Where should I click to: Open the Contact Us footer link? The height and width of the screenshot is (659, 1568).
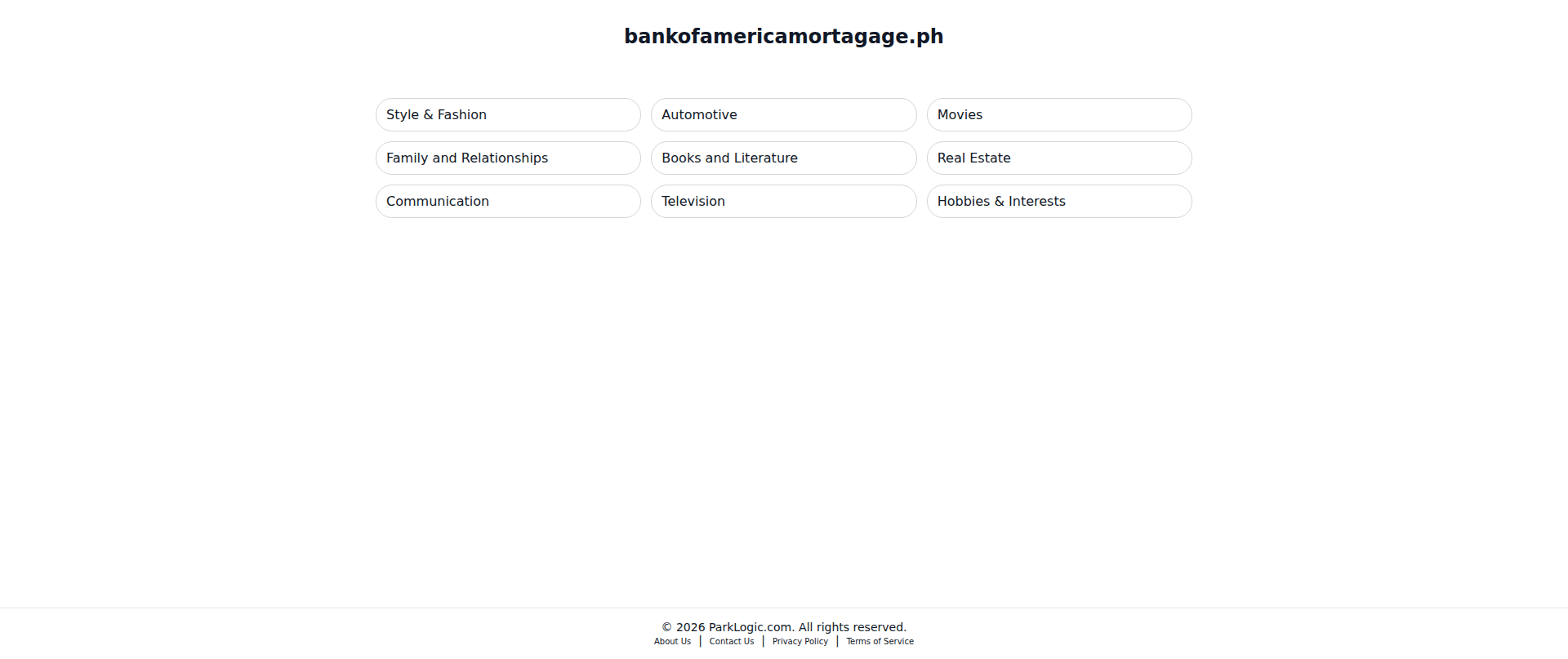(732, 642)
